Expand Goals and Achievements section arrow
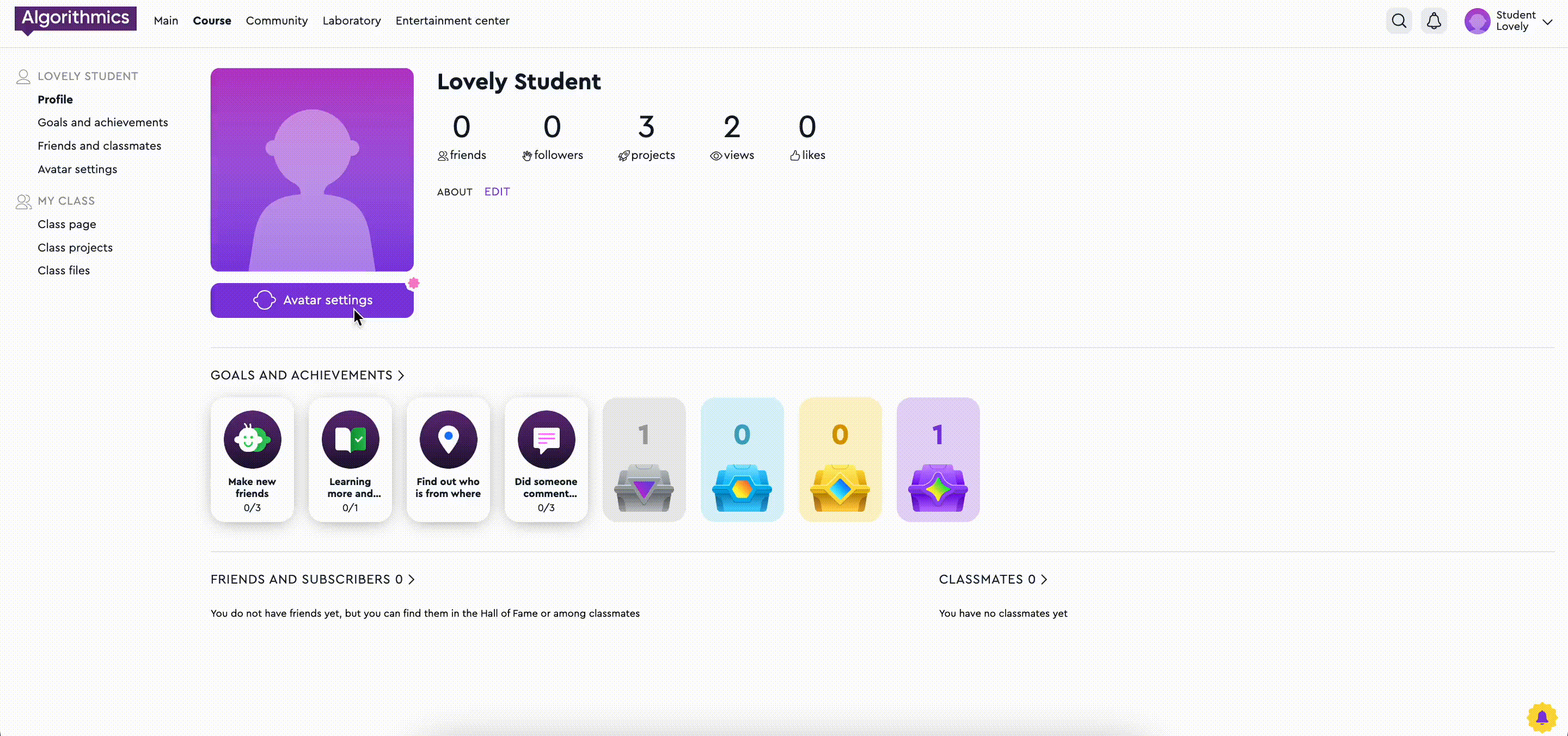The height and width of the screenshot is (736, 1568). pyautogui.click(x=401, y=376)
